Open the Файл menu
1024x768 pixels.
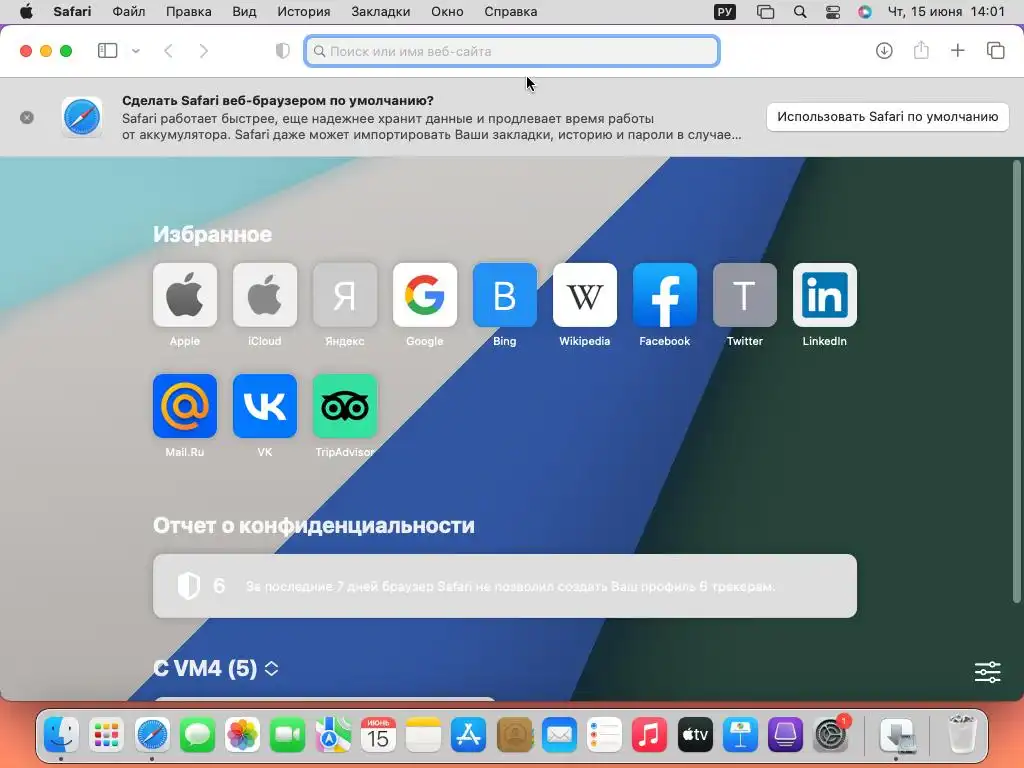click(129, 12)
